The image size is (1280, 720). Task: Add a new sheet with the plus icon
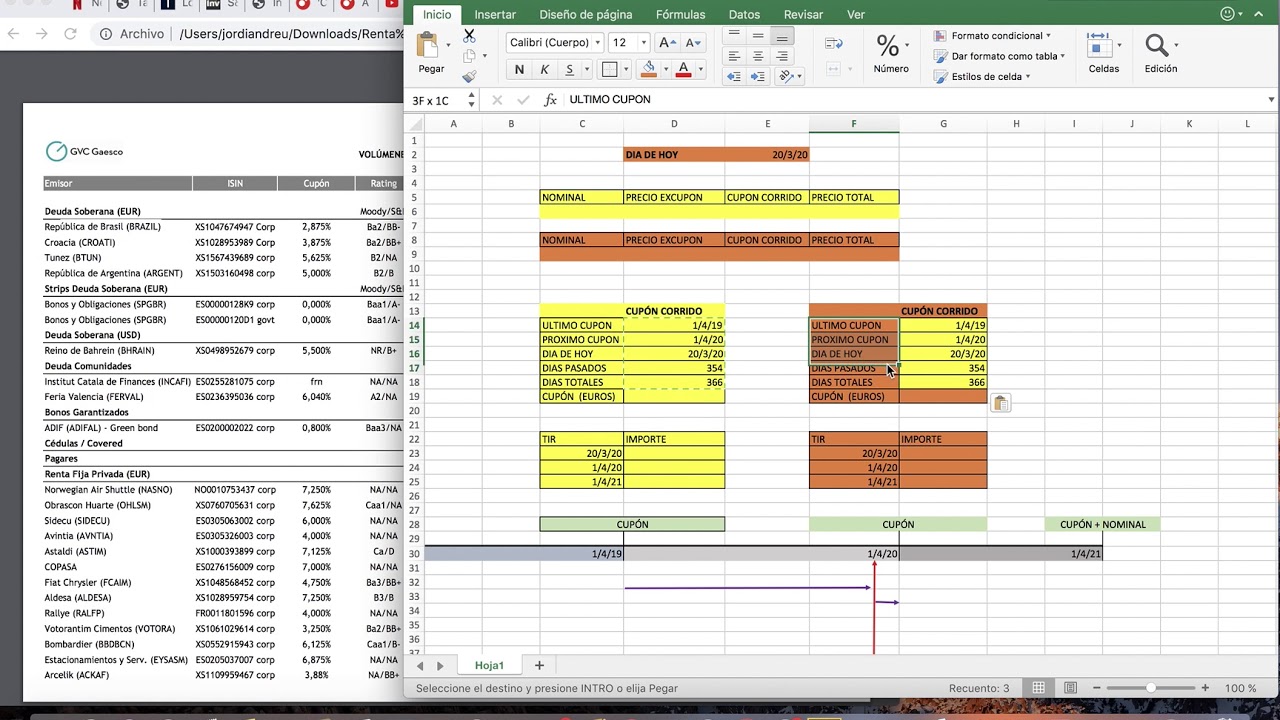coord(539,665)
